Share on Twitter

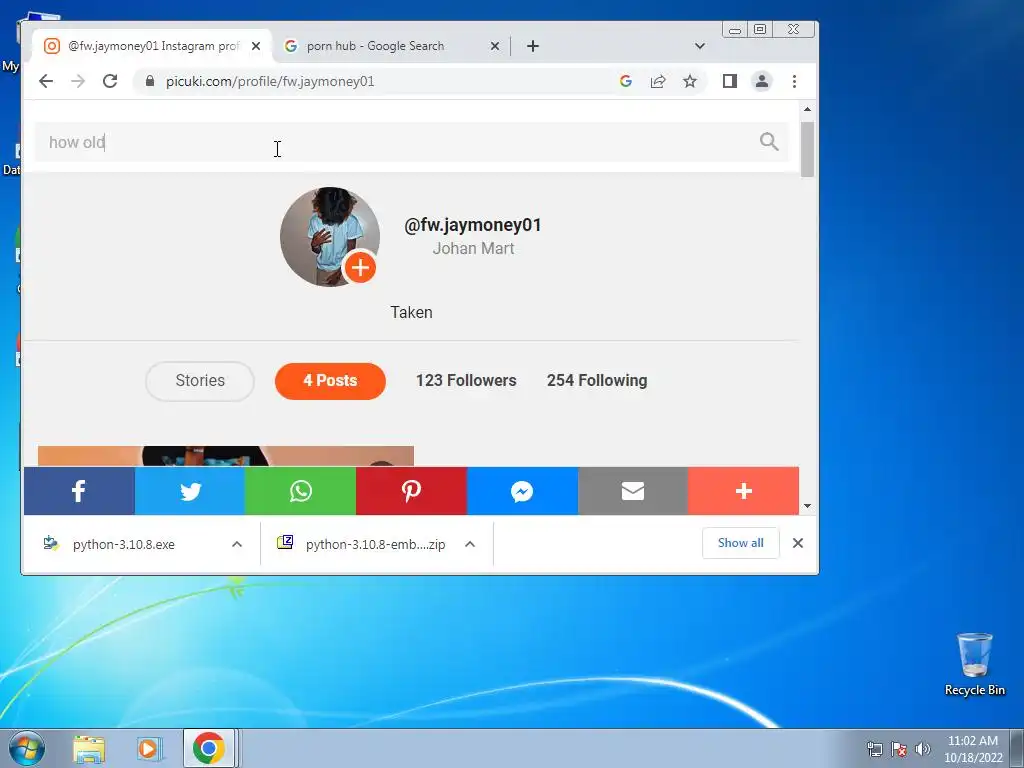[x=189, y=490]
